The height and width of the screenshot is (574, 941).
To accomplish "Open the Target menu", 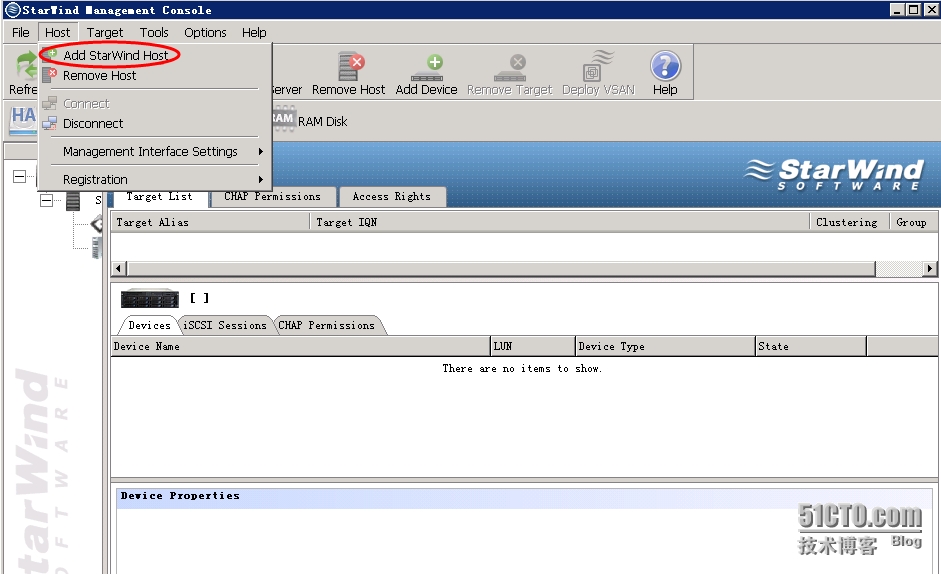I will (104, 32).
